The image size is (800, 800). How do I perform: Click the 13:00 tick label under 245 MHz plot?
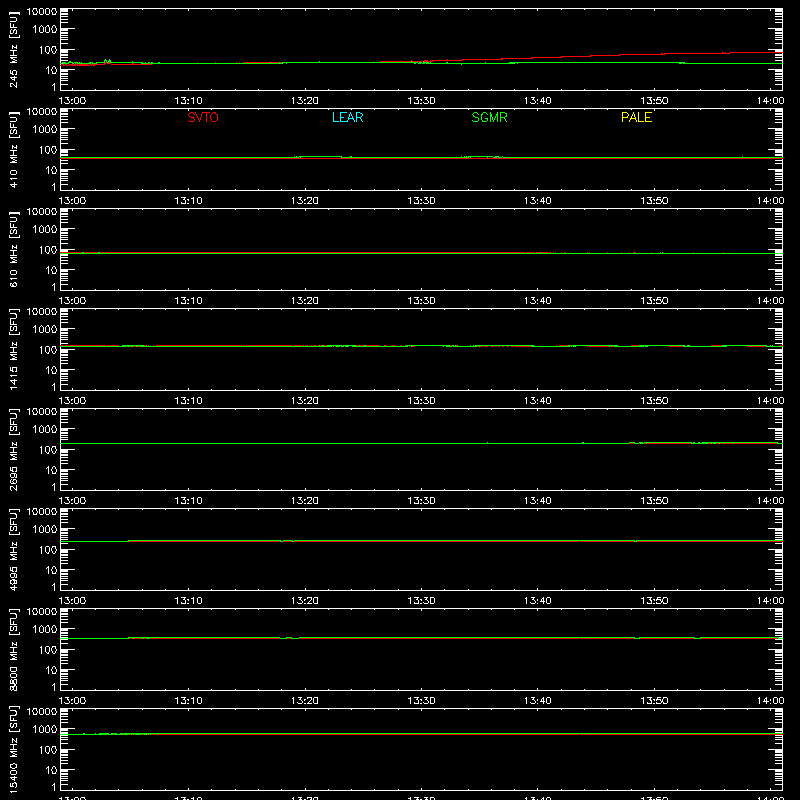[72, 101]
